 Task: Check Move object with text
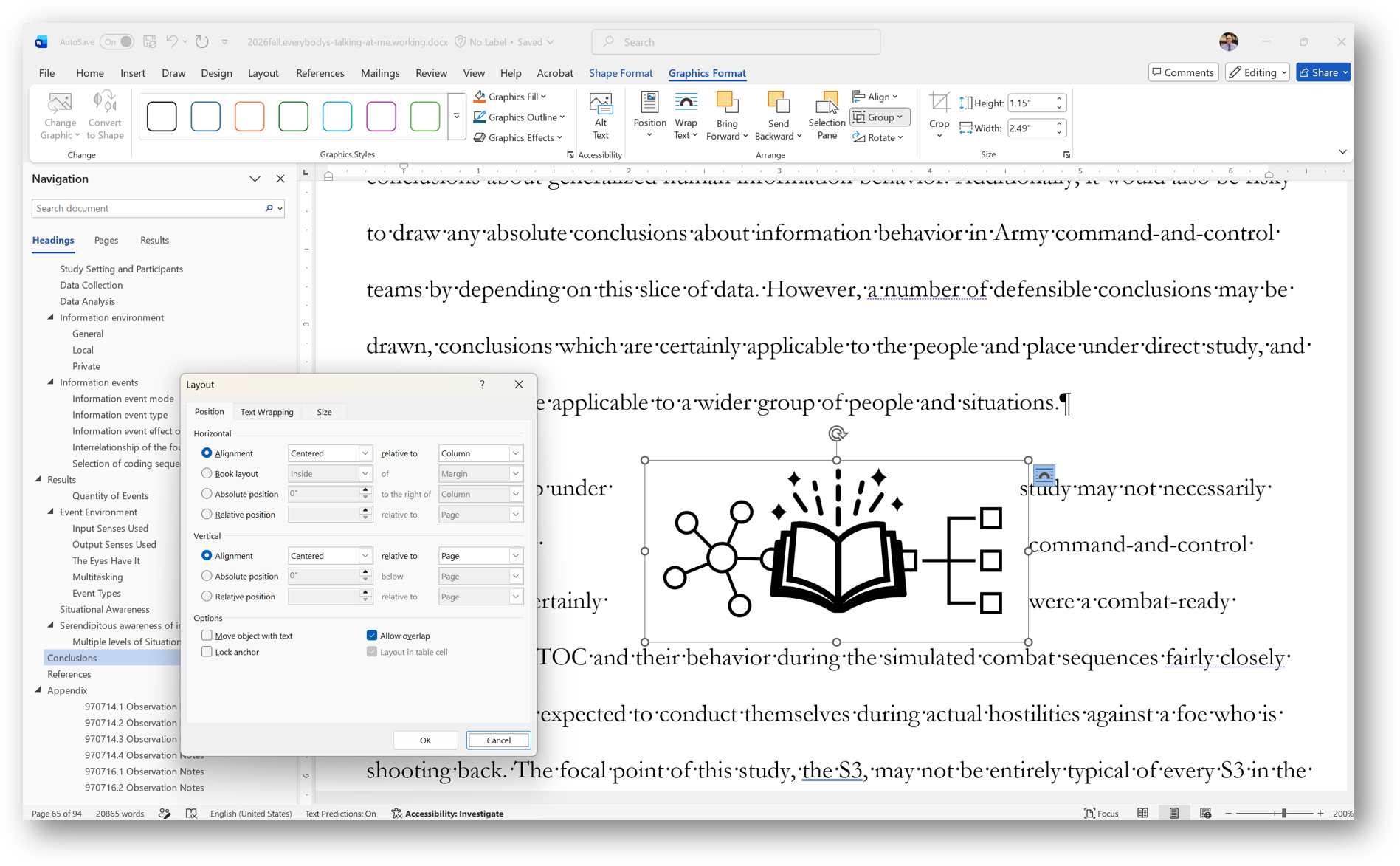tap(207, 636)
